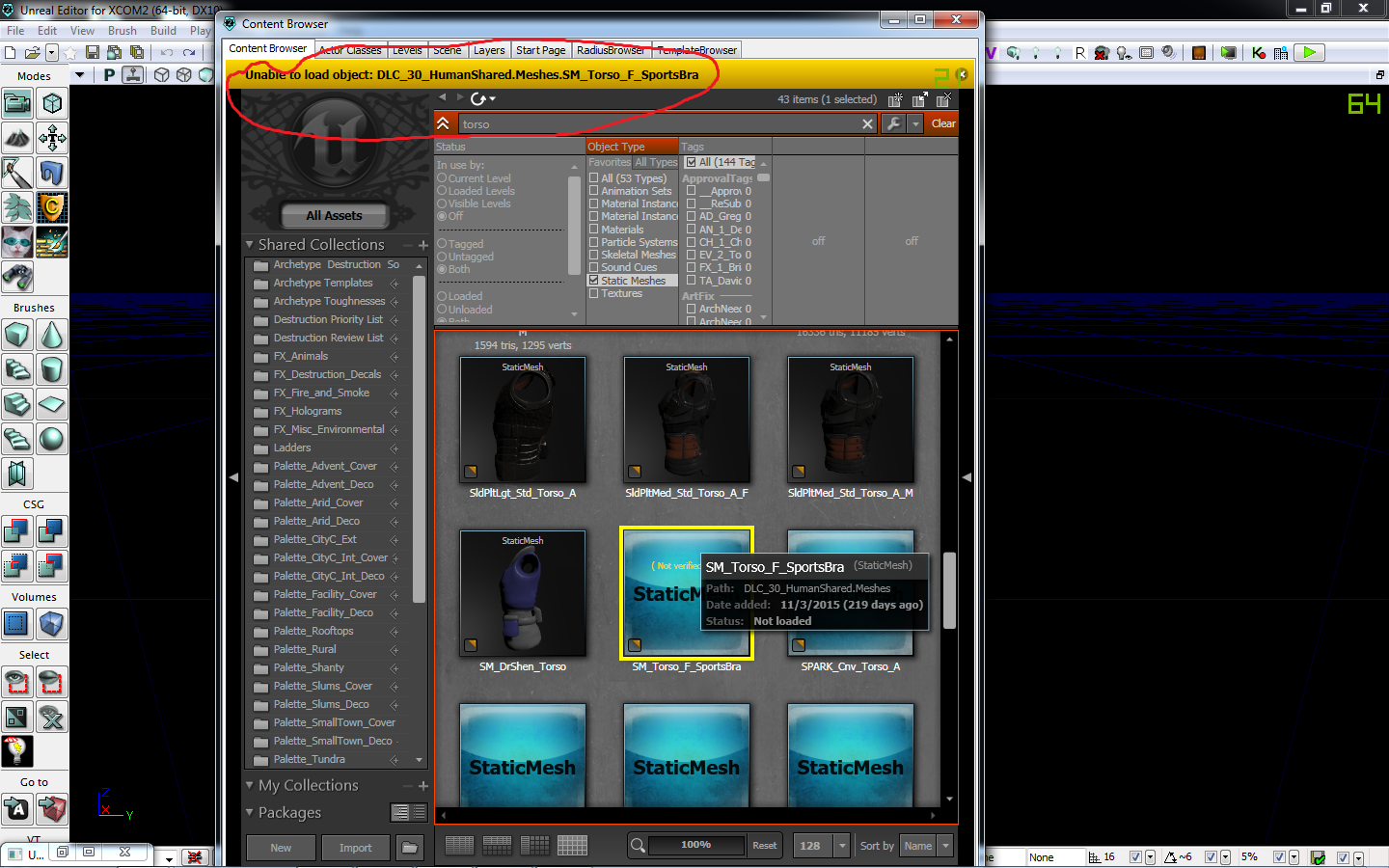Image resolution: width=1389 pixels, height=868 pixels.
Task: Select the Camera mode icon
Action: [17, 103]
